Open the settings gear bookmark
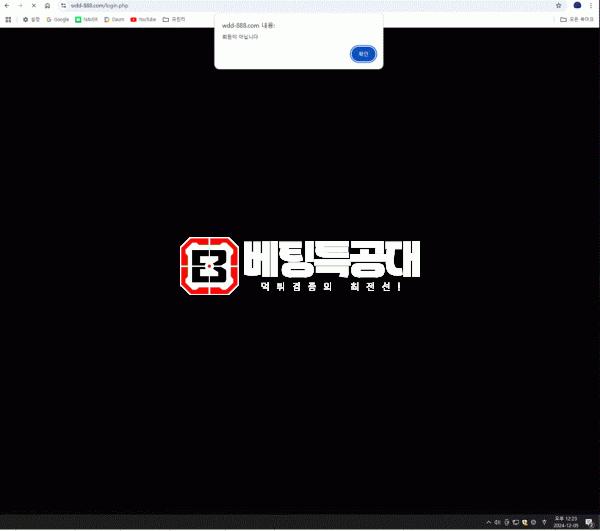Image resolution: width=600 pixels, height=531 pixels. click(31, 20)
